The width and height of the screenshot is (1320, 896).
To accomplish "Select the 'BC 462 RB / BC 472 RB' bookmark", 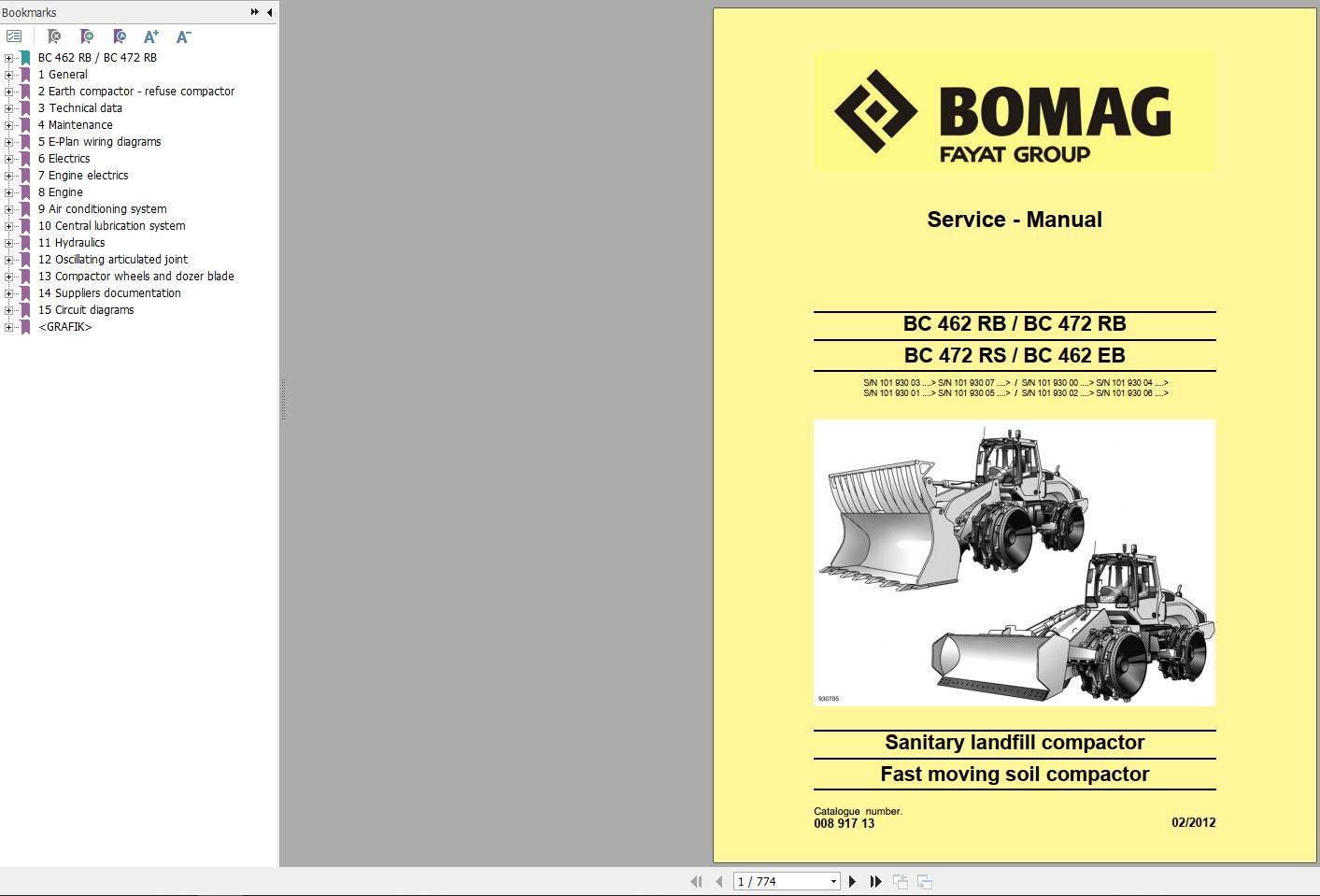I will point(97,58).
